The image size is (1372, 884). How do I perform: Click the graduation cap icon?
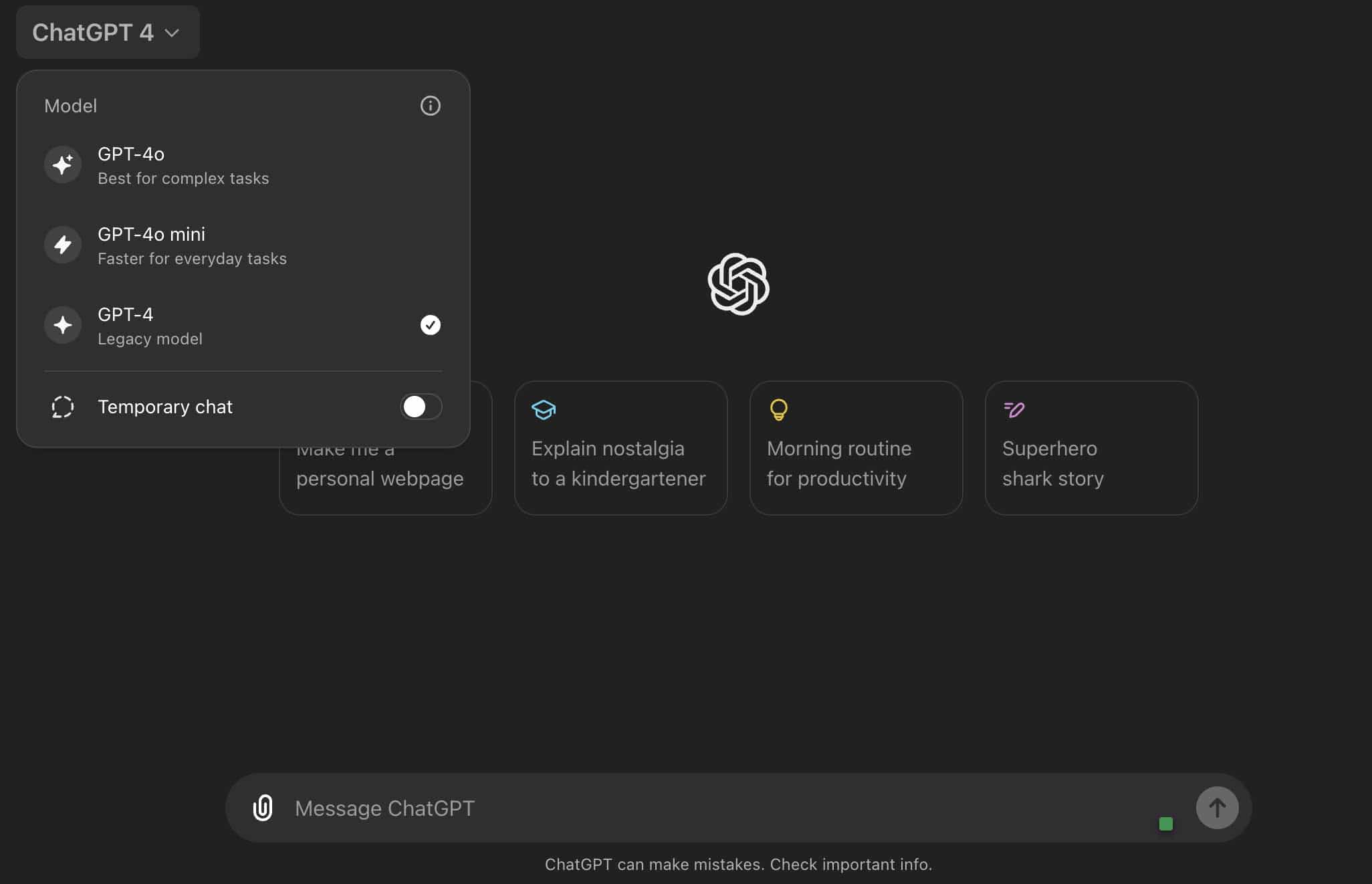(x=544, y=409)
